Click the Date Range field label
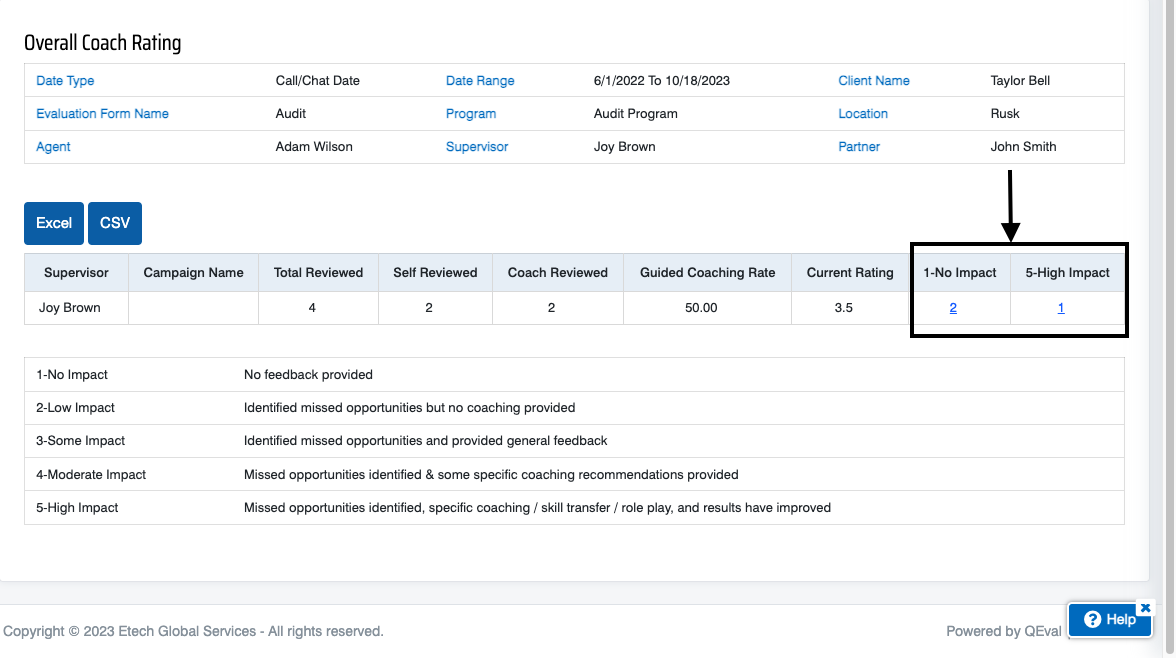The height and width of the screenshot is (658, 1176). click(480, 81)
